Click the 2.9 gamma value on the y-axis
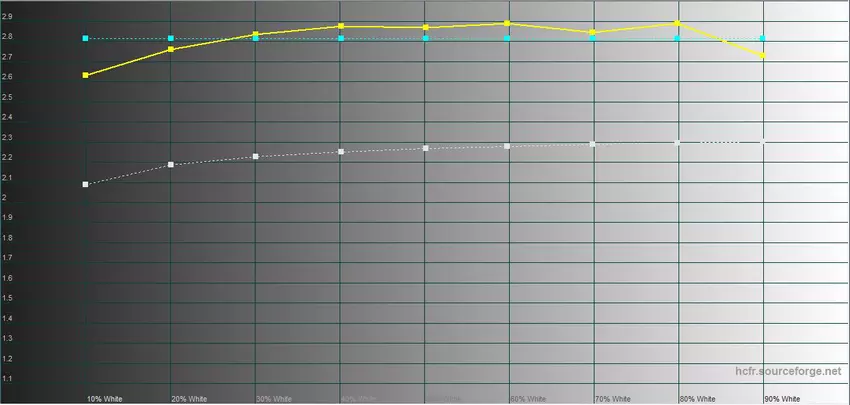 click(7, 17)
